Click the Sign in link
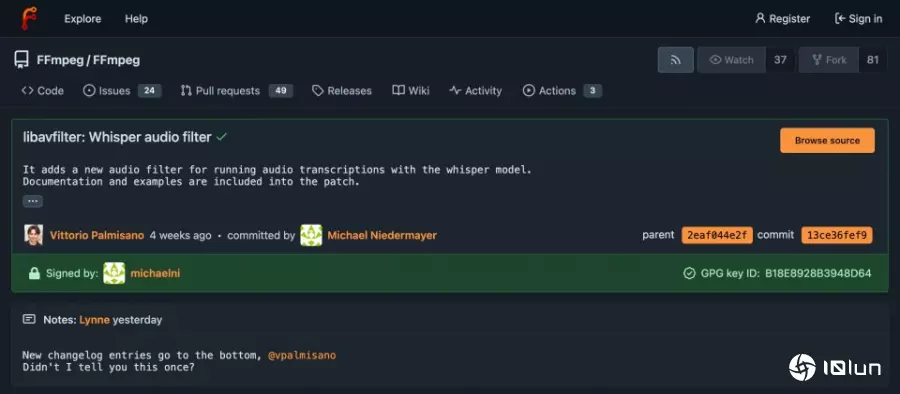 click(x=858, y=19)
